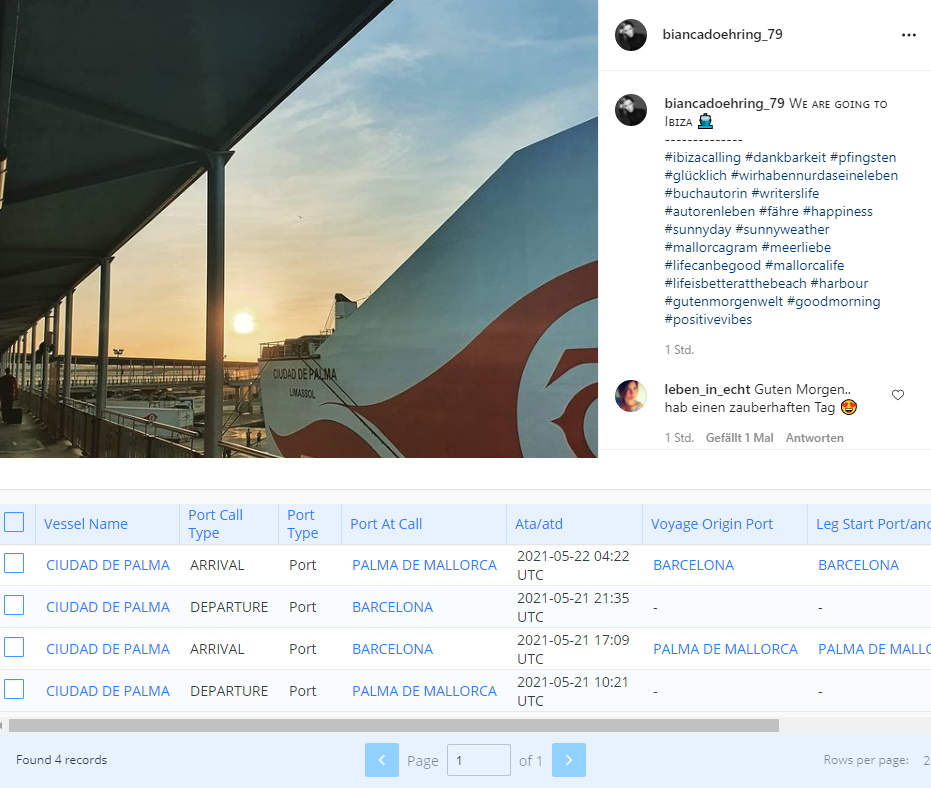This screenshot has height=788, width=931.
Task: Open PALMA DE MALLORCA port in the 04:22 arrival row
Action: coord(425,565)
